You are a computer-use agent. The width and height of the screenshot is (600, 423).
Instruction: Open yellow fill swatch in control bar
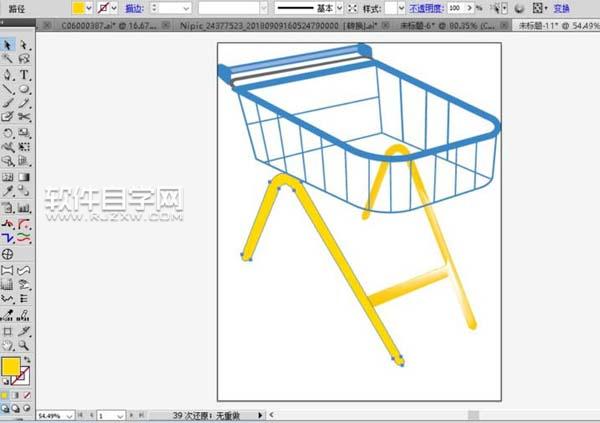[78, 8]
